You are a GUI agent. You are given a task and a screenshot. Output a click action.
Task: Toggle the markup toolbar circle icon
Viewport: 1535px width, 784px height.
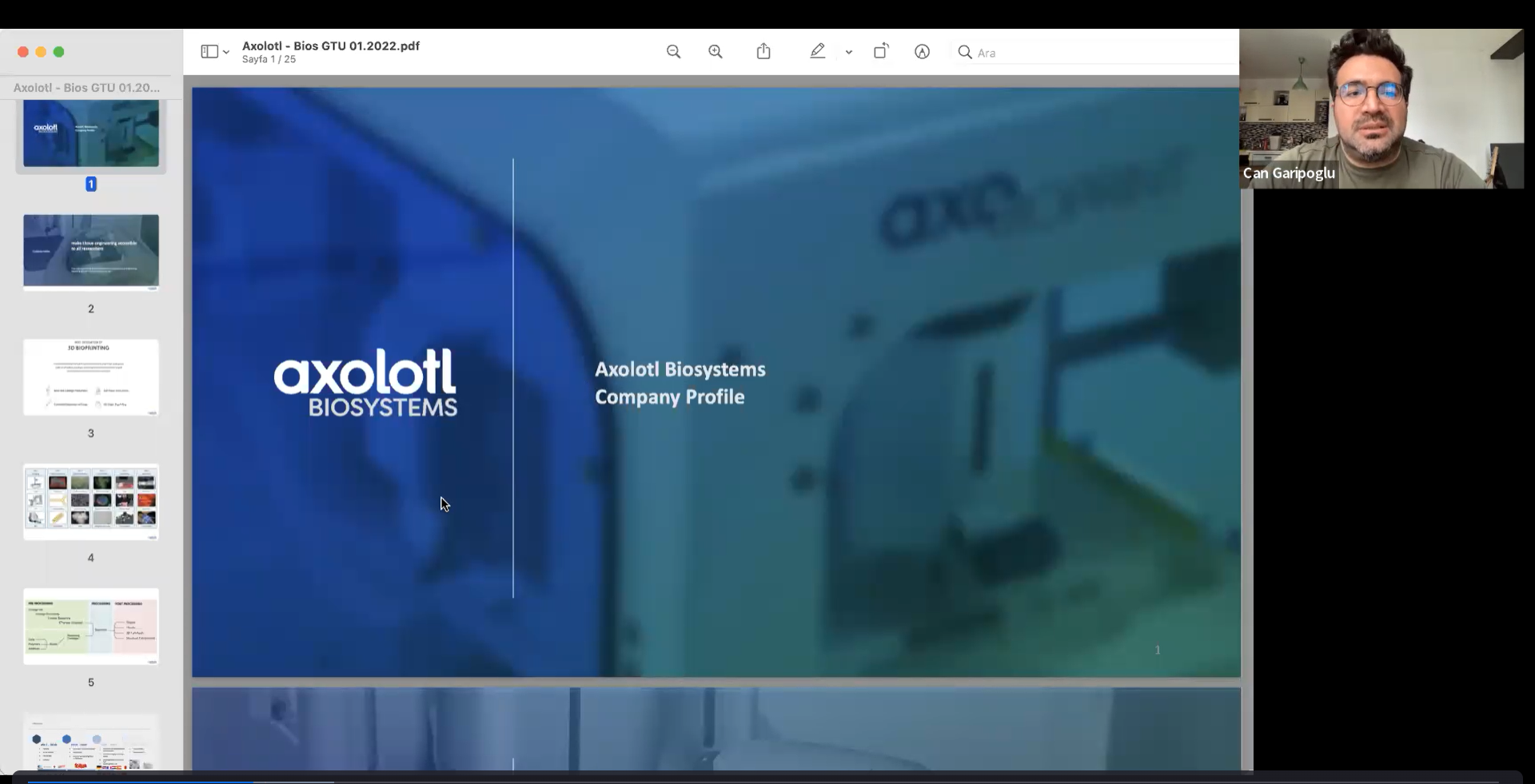click(x=922, y=52)
